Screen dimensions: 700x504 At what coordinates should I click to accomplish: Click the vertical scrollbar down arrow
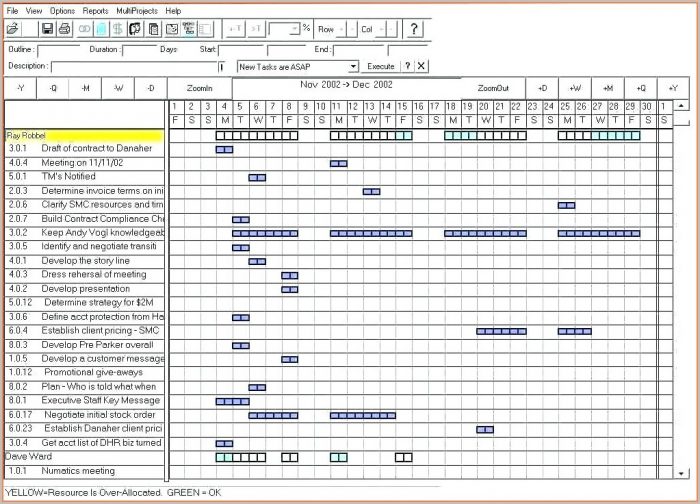(681, 474)
